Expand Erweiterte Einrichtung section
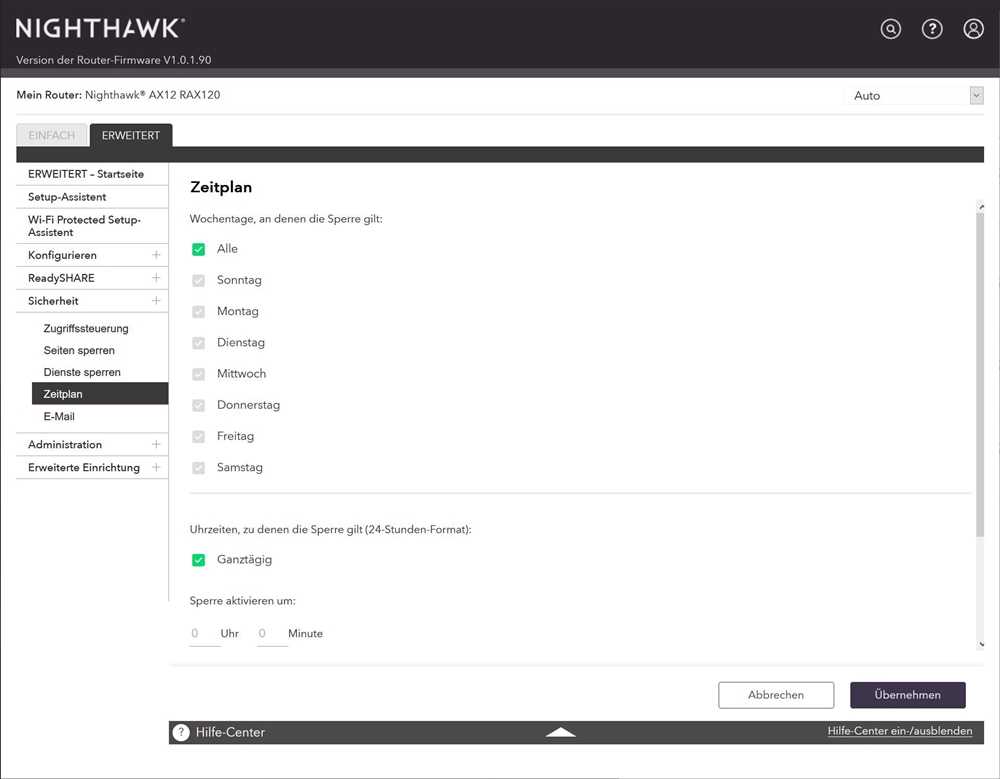Image resolution: width=1000 pixels, height=779 pixels. [x=156, y=467]
